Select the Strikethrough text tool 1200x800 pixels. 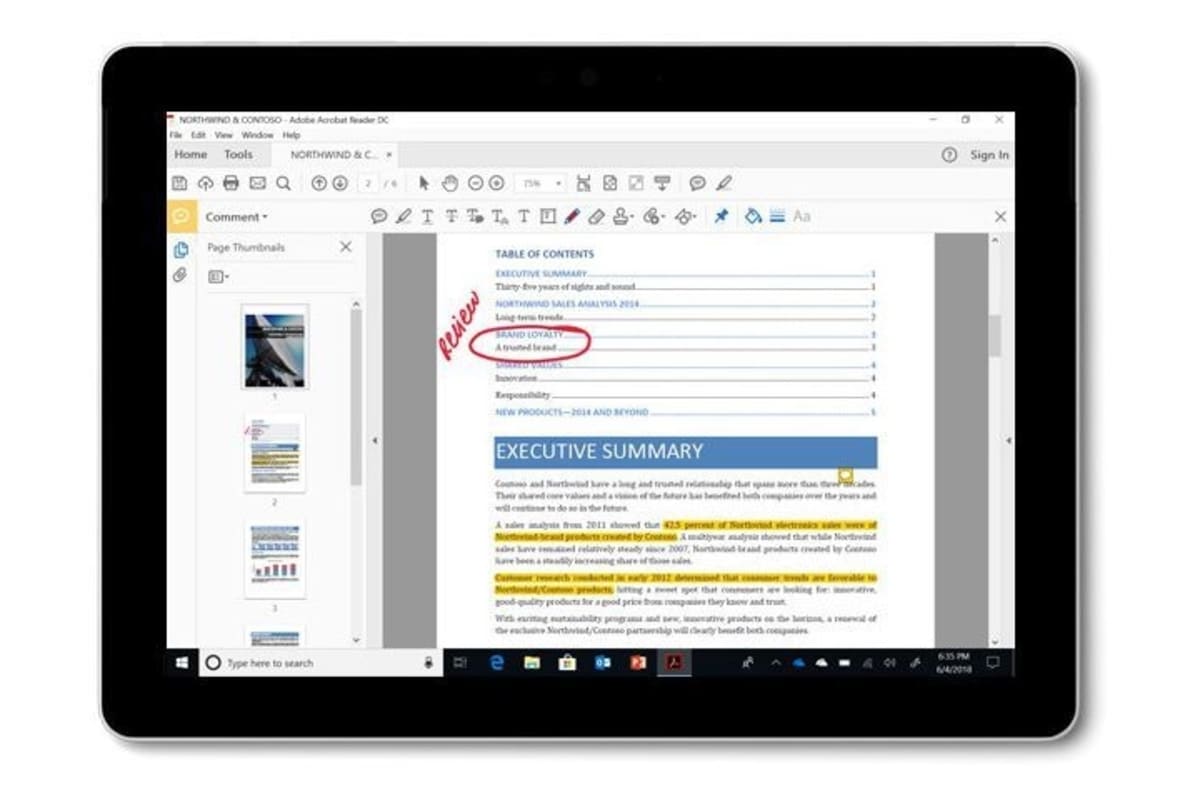coord(451,216)
